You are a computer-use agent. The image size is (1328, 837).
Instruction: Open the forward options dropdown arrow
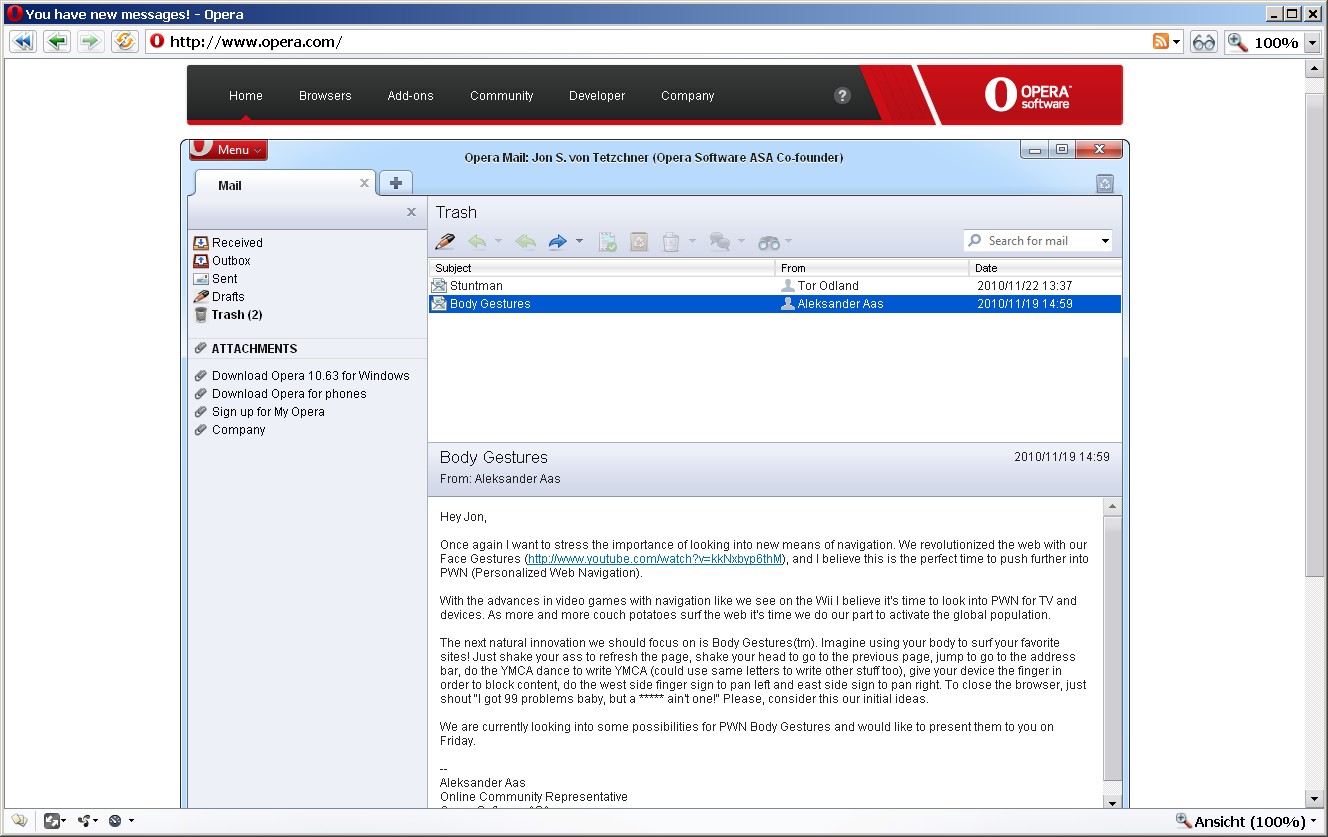coord(579,241)
